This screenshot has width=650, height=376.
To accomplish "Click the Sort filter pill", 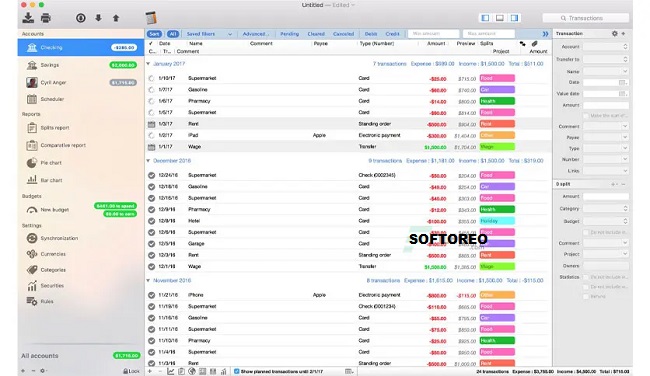I will [154, 34].
